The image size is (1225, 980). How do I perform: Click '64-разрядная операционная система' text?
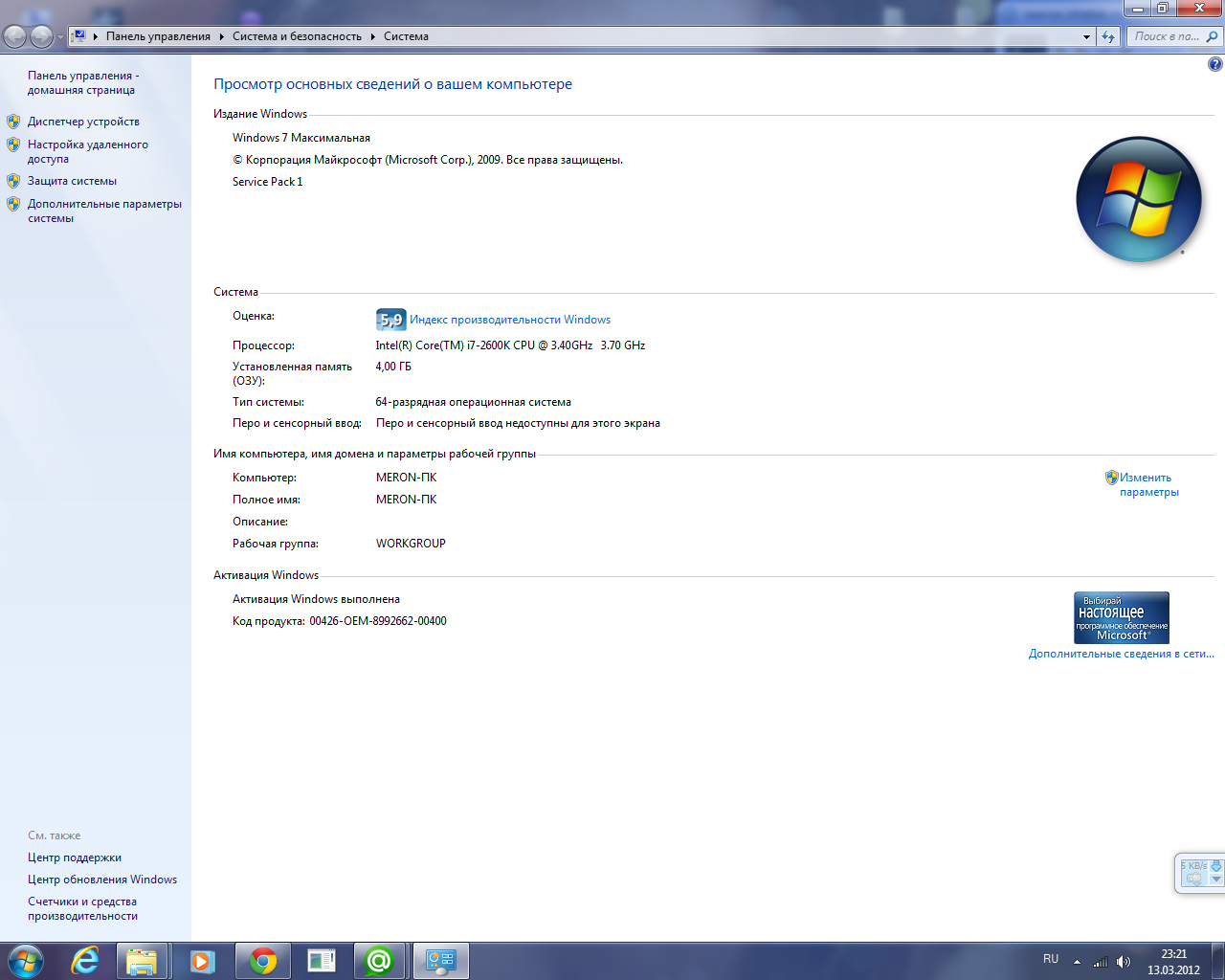[473, 402]
